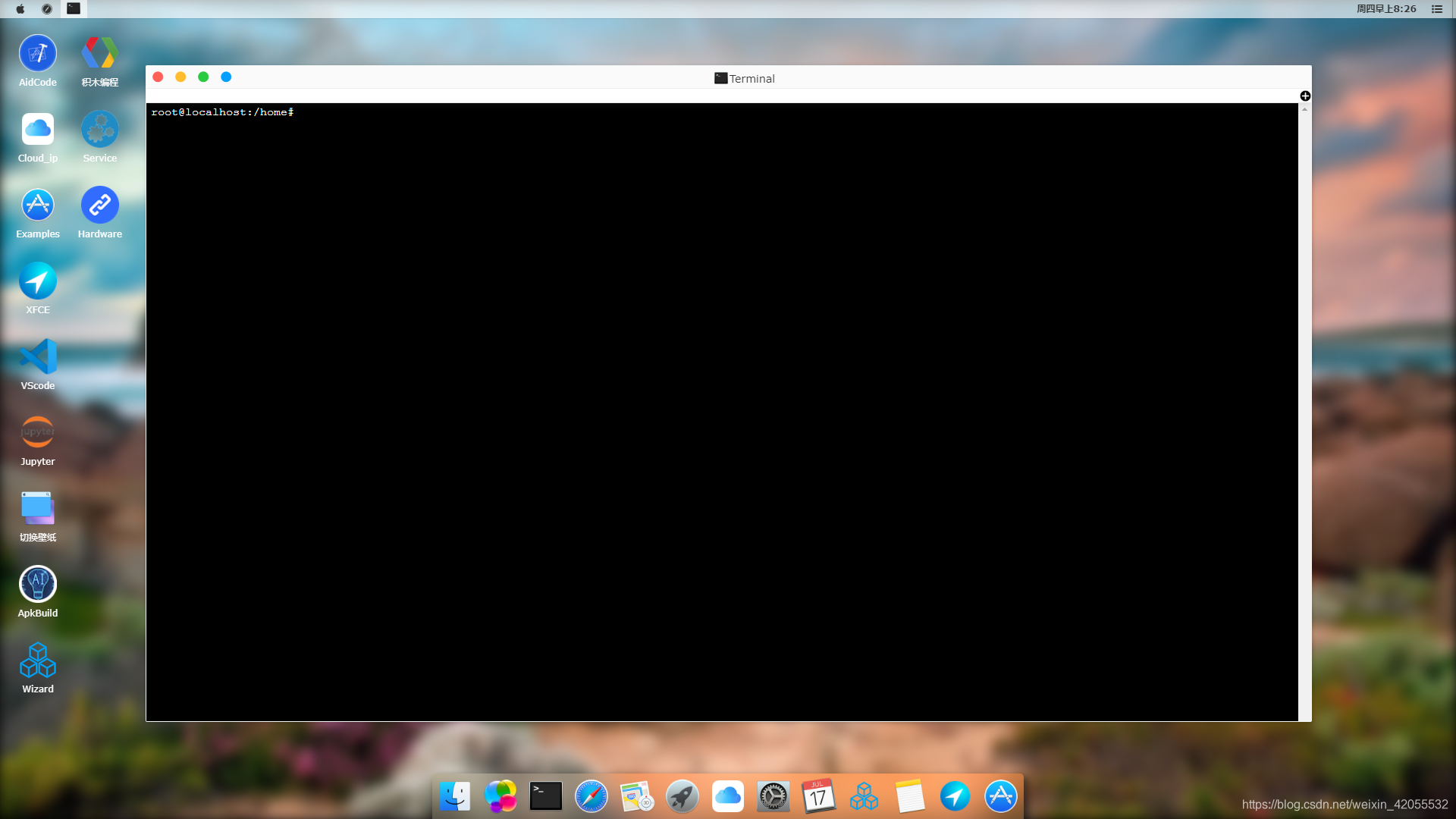Click the Apple logo menu
Image resolution: width=1456 pixels, height=819 pixels.
coord(20,9)
